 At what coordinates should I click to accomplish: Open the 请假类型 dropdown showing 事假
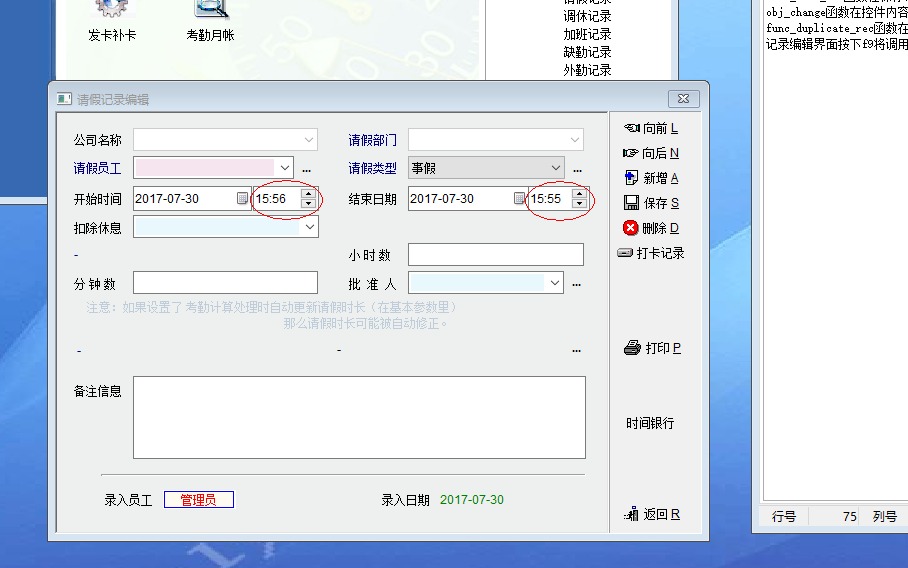(x=555, y=168)
